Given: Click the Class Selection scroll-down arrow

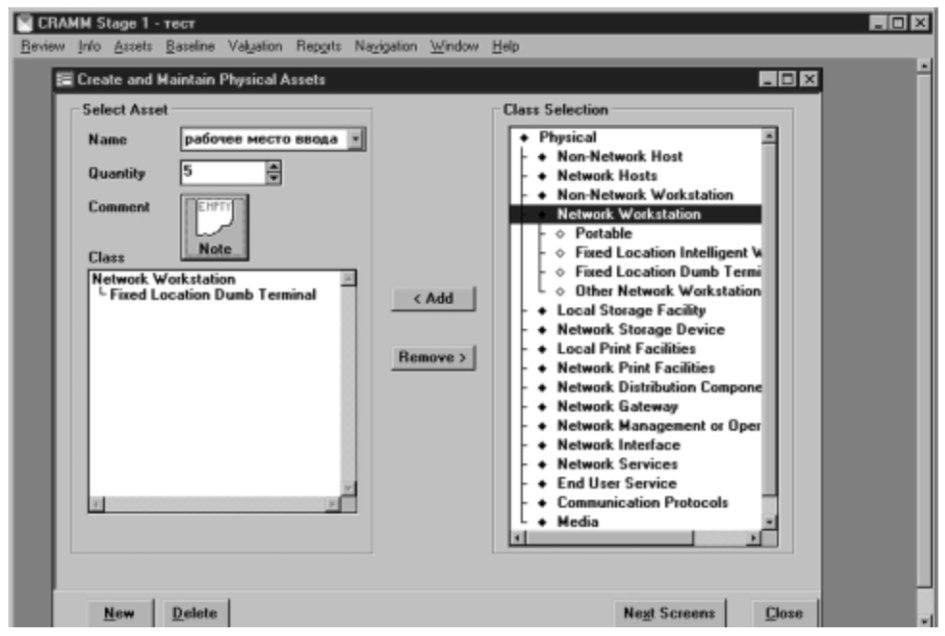Looking at the screenshot, I should click(769, 523).
